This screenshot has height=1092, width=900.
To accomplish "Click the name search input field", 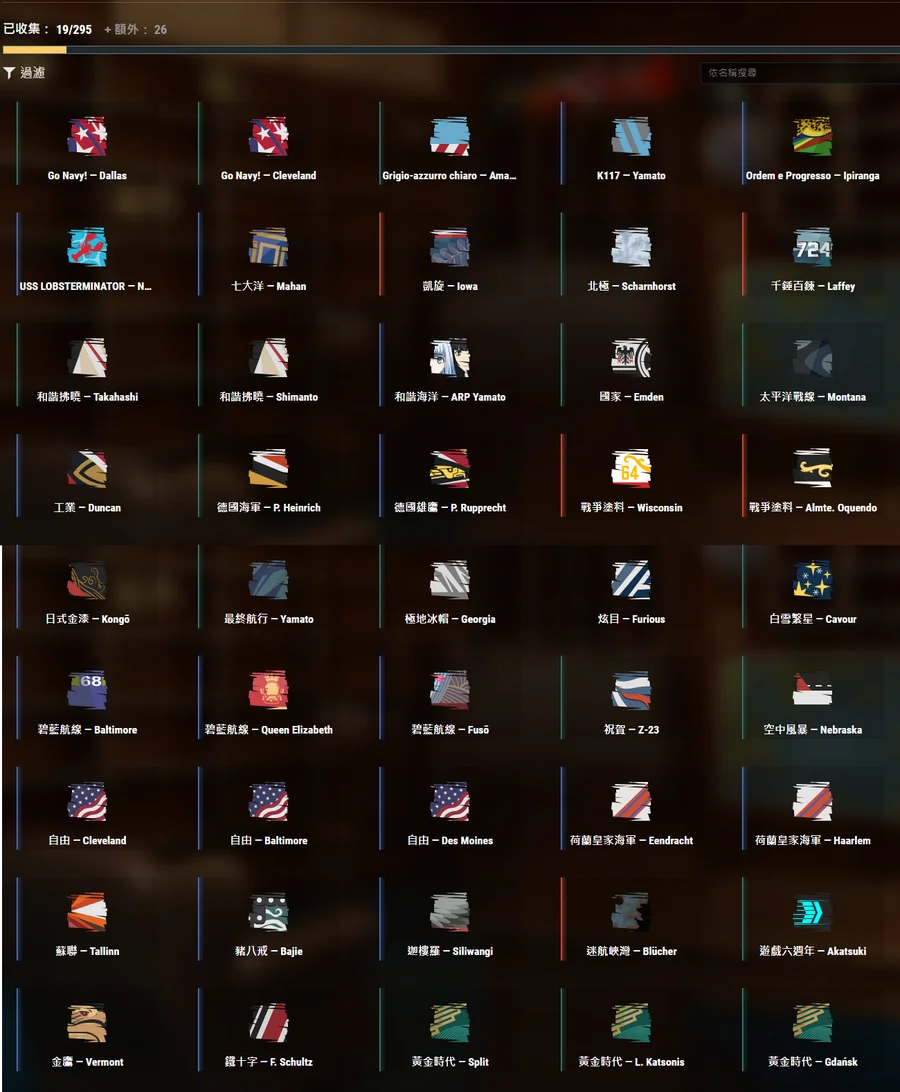I will [800, 73].
